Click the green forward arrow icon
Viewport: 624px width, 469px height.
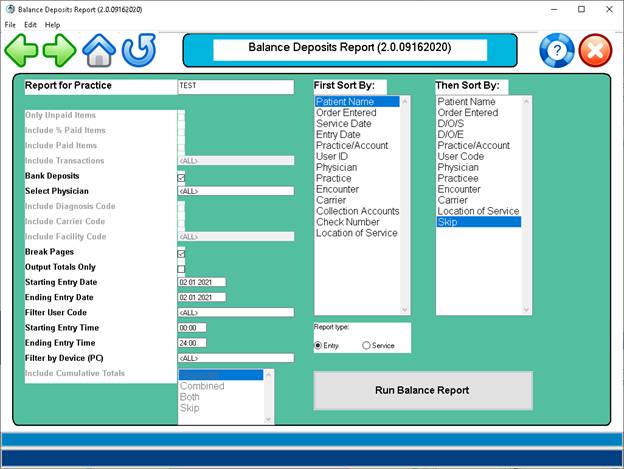pos(59,49)
